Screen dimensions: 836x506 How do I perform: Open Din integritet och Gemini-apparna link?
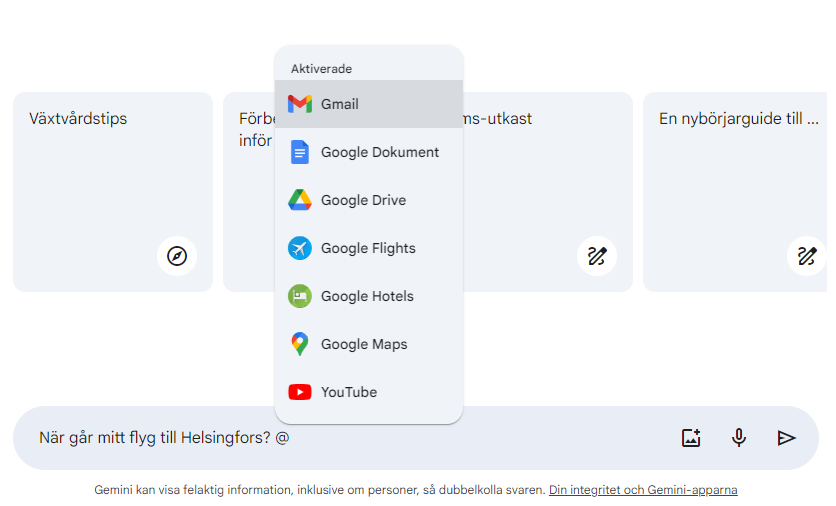click(643, 490)
